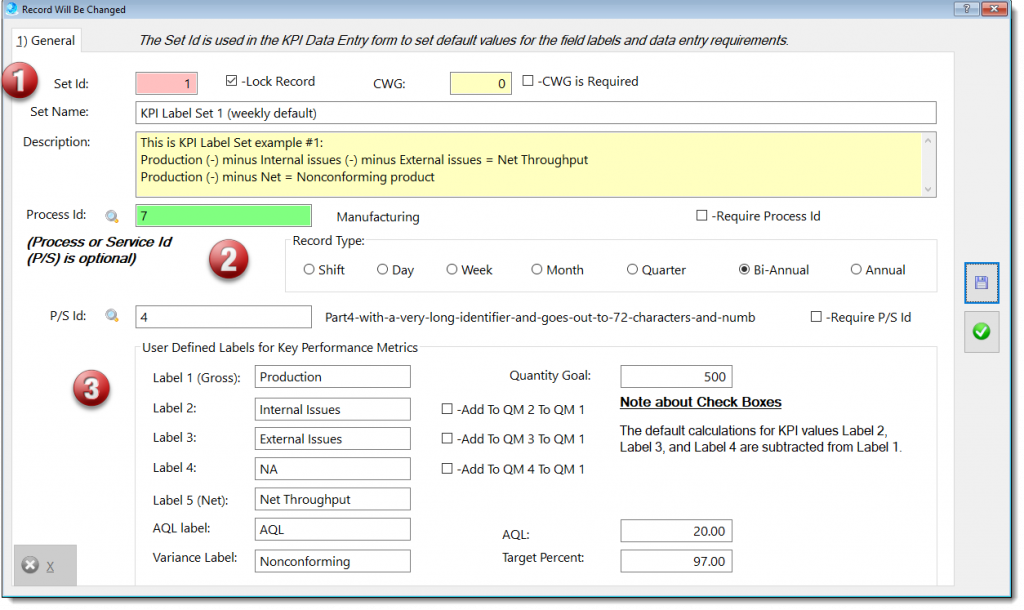This screenshot has width=1024, height=610.
Task: Select the Bi-Annual record type
Action: [744, 269]
